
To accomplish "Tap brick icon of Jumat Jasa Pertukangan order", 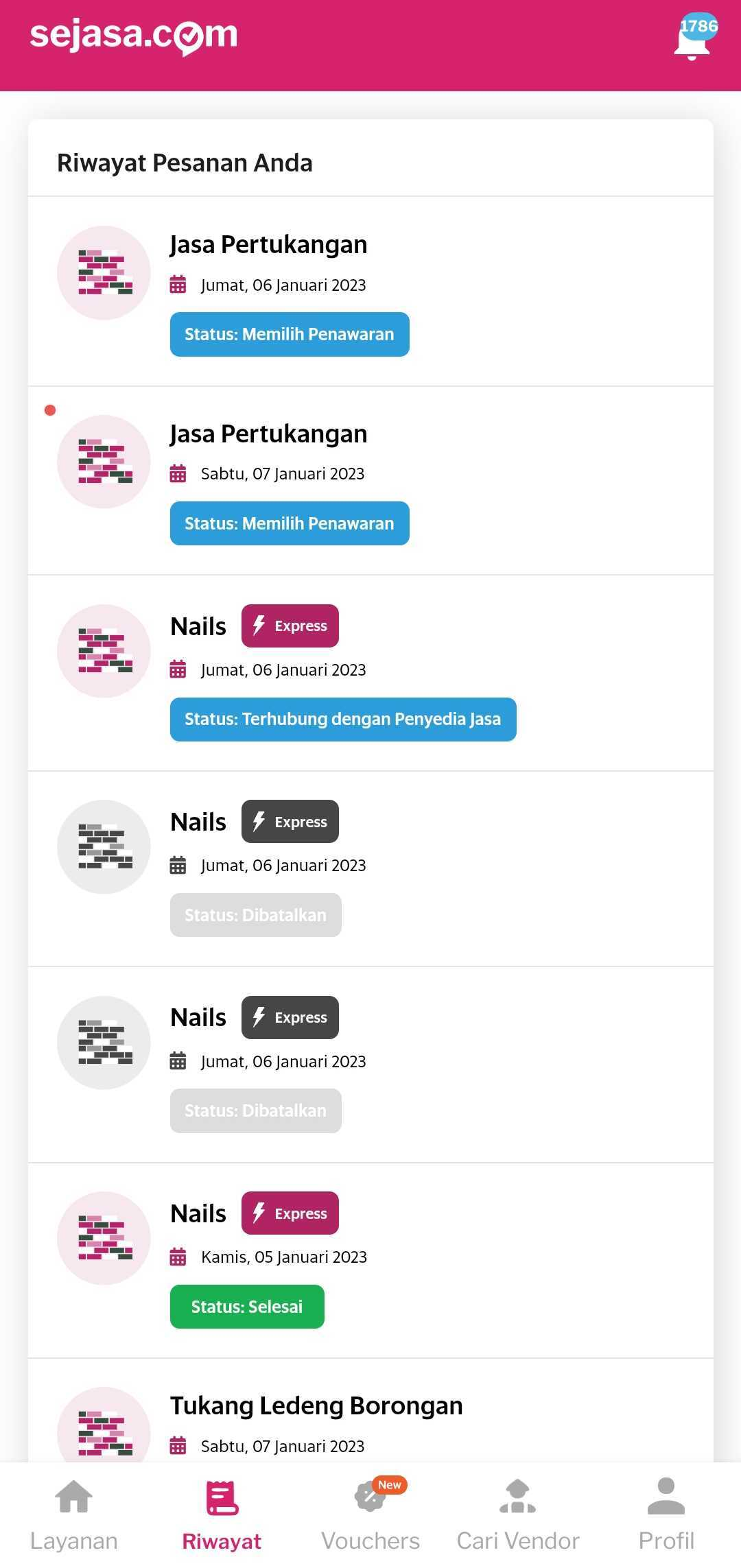I will (104, 273).
